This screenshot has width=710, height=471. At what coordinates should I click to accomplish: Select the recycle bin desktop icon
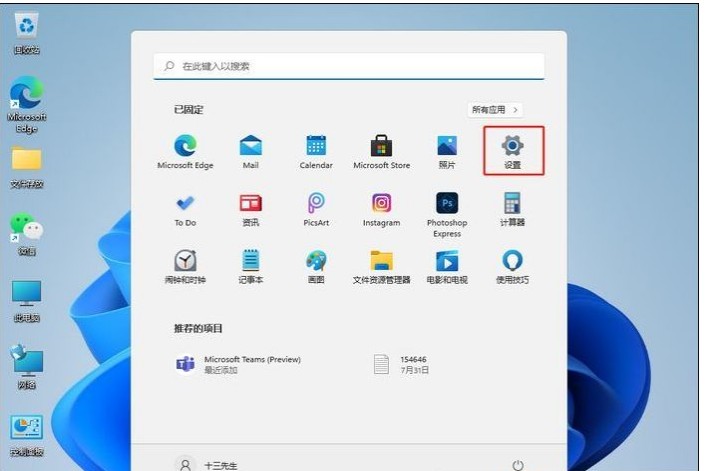[27, 34]
